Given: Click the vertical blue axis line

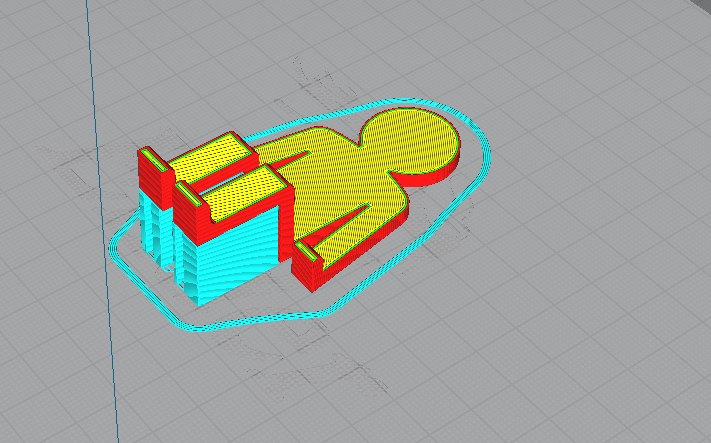Looking at the screenshot, I should (103, 221).
